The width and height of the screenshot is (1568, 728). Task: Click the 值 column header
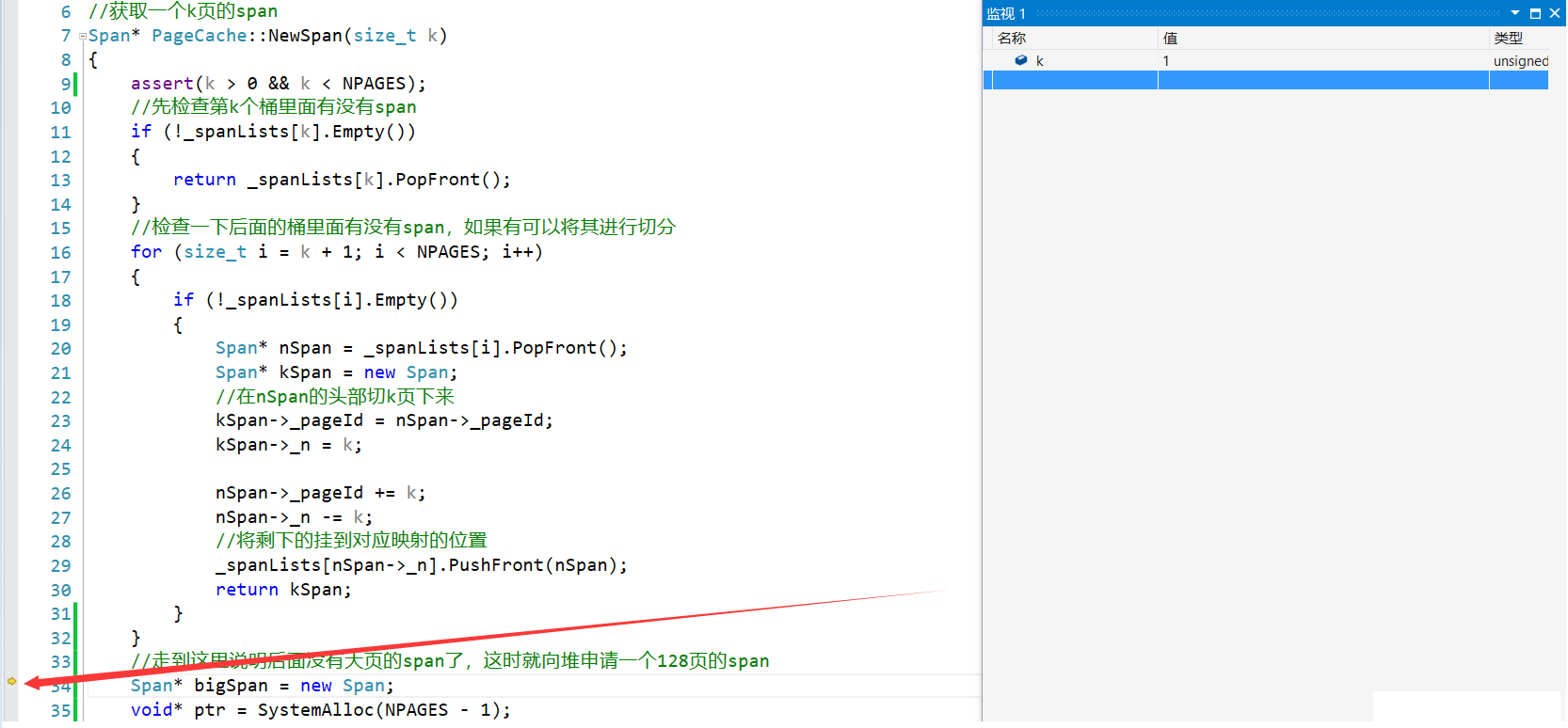(1170, 38)
